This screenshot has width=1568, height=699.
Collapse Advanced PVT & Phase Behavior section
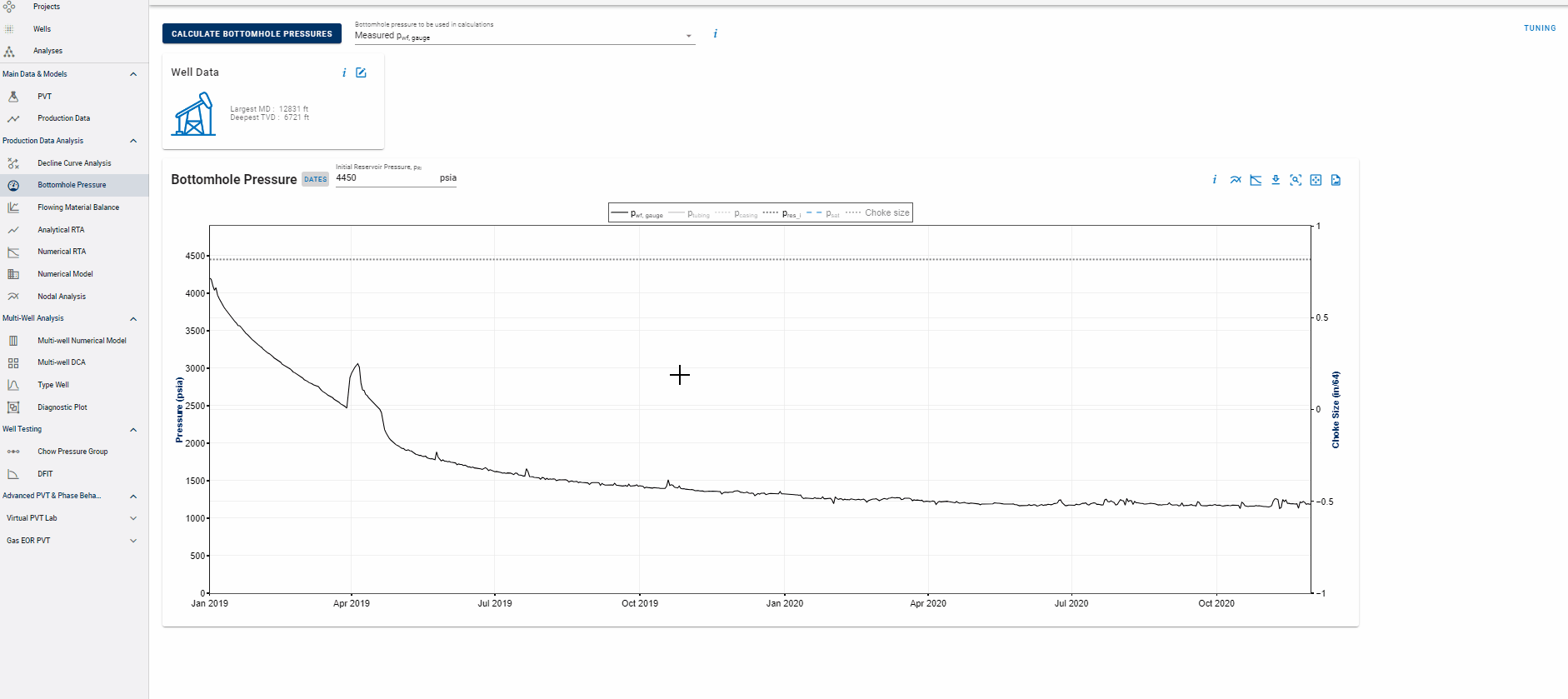pyautogui.click(x=133, y=497)
